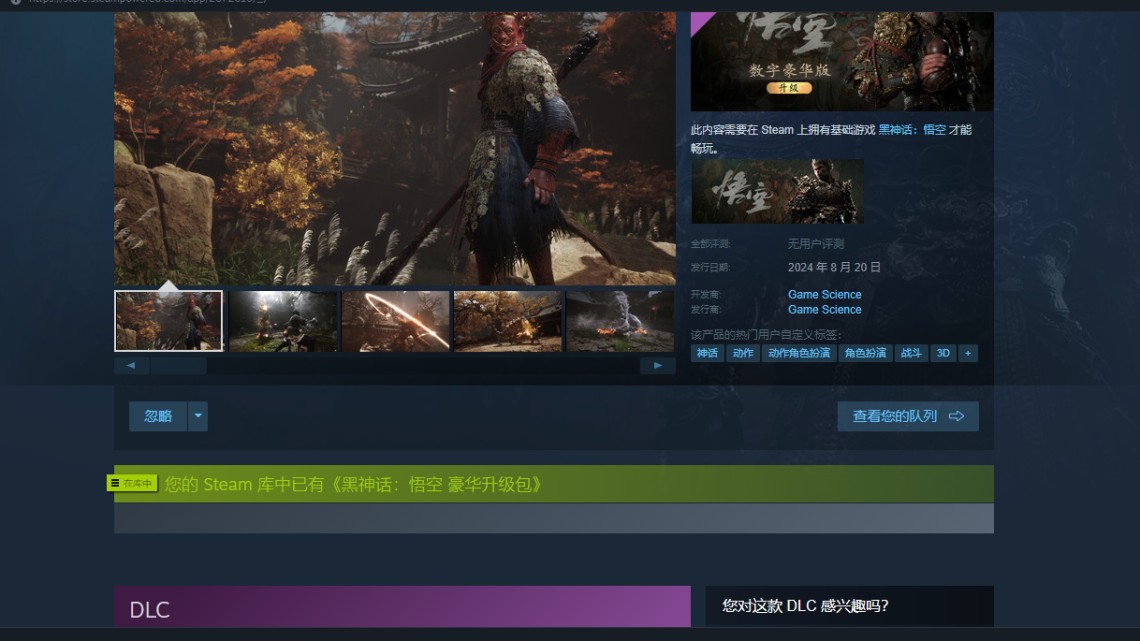Click the plus icon to add a tag
Viewport: 1140px width, 641px height.
coord(968,353)
